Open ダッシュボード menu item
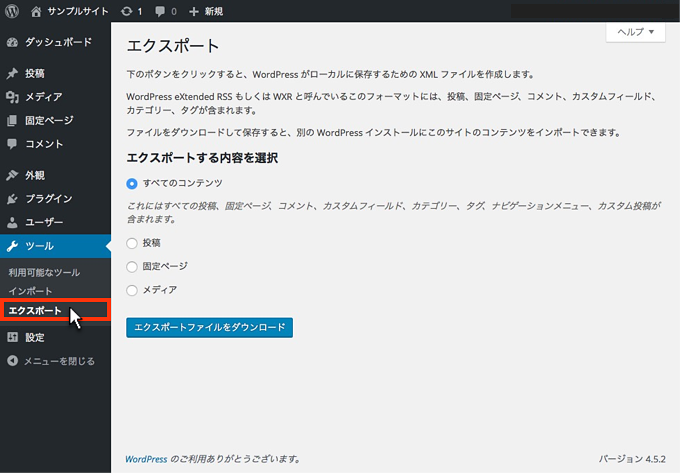Image resolution: width=680 pixels, height=473 pixels. tap(58, 42)
